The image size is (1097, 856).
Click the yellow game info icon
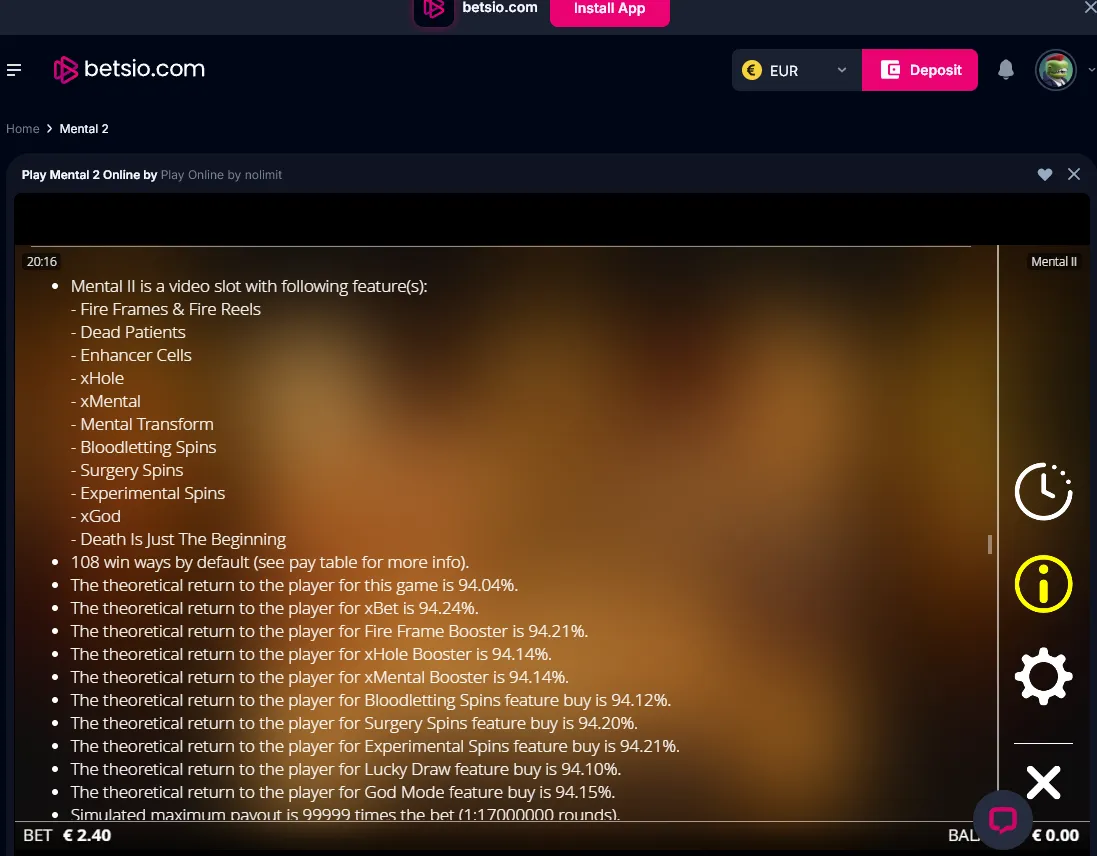coord(1043,584)
